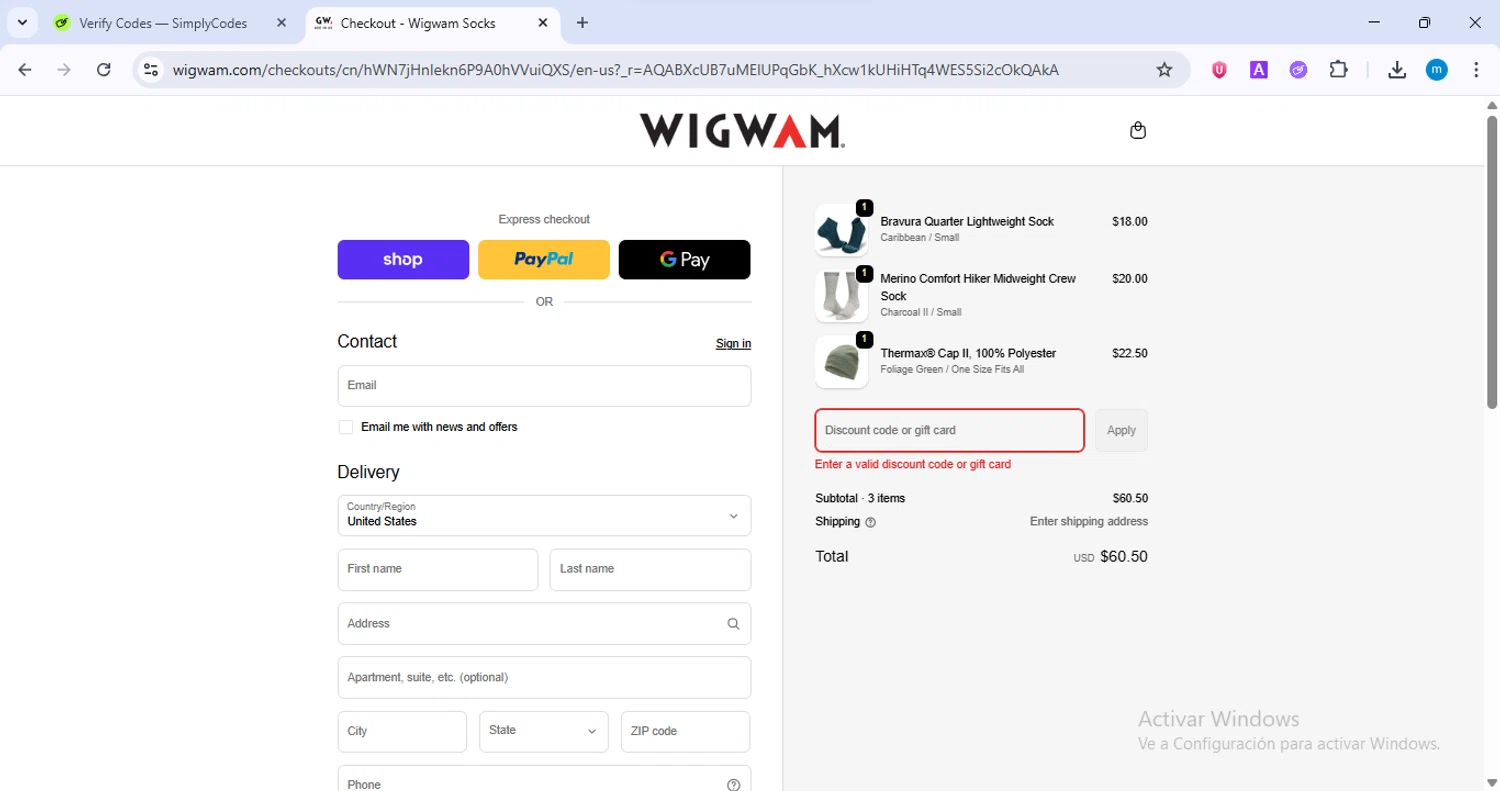
Task: Open the uBlock shield extension icon
Action: click(1219, 70)
